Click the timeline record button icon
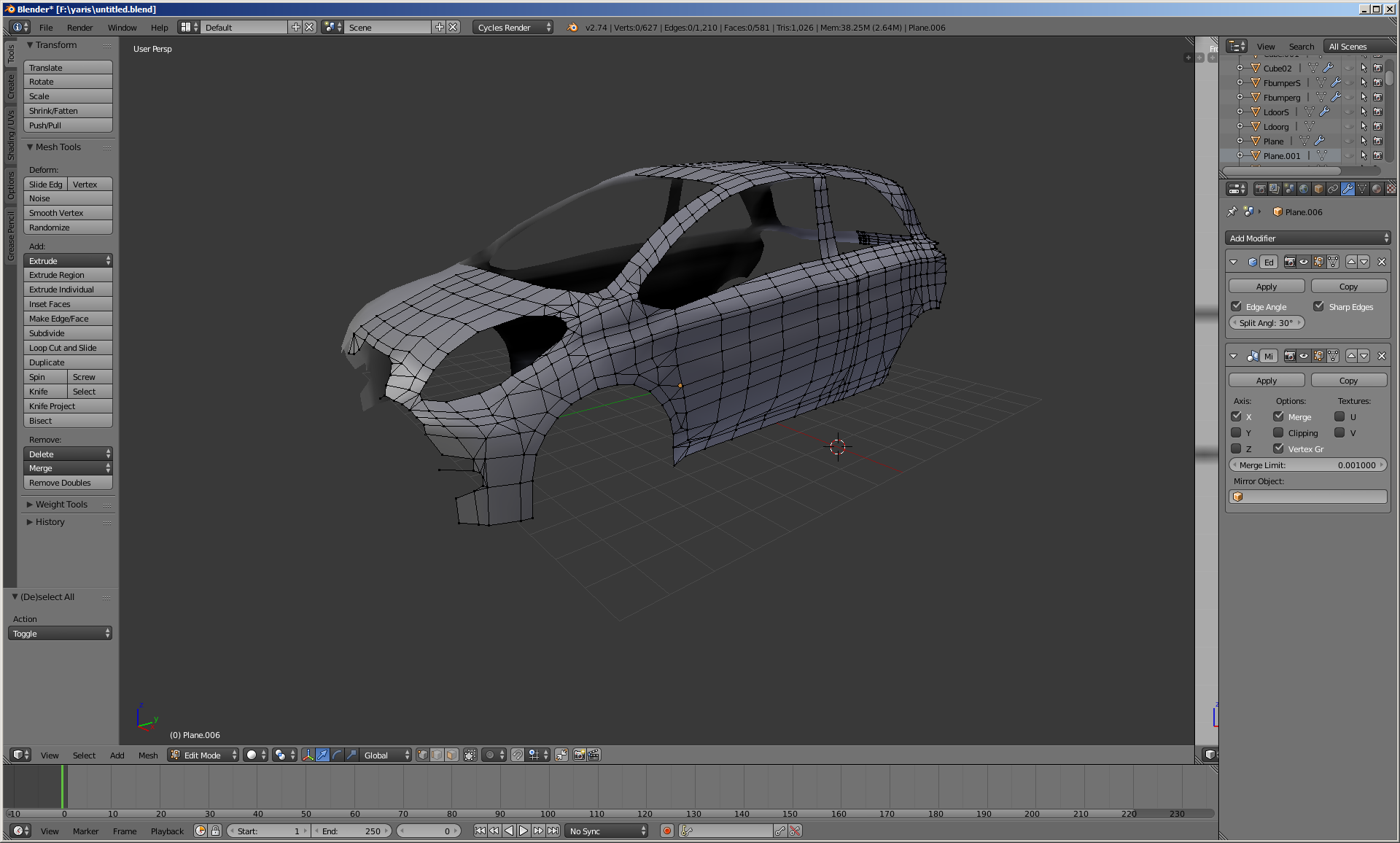 666,831
